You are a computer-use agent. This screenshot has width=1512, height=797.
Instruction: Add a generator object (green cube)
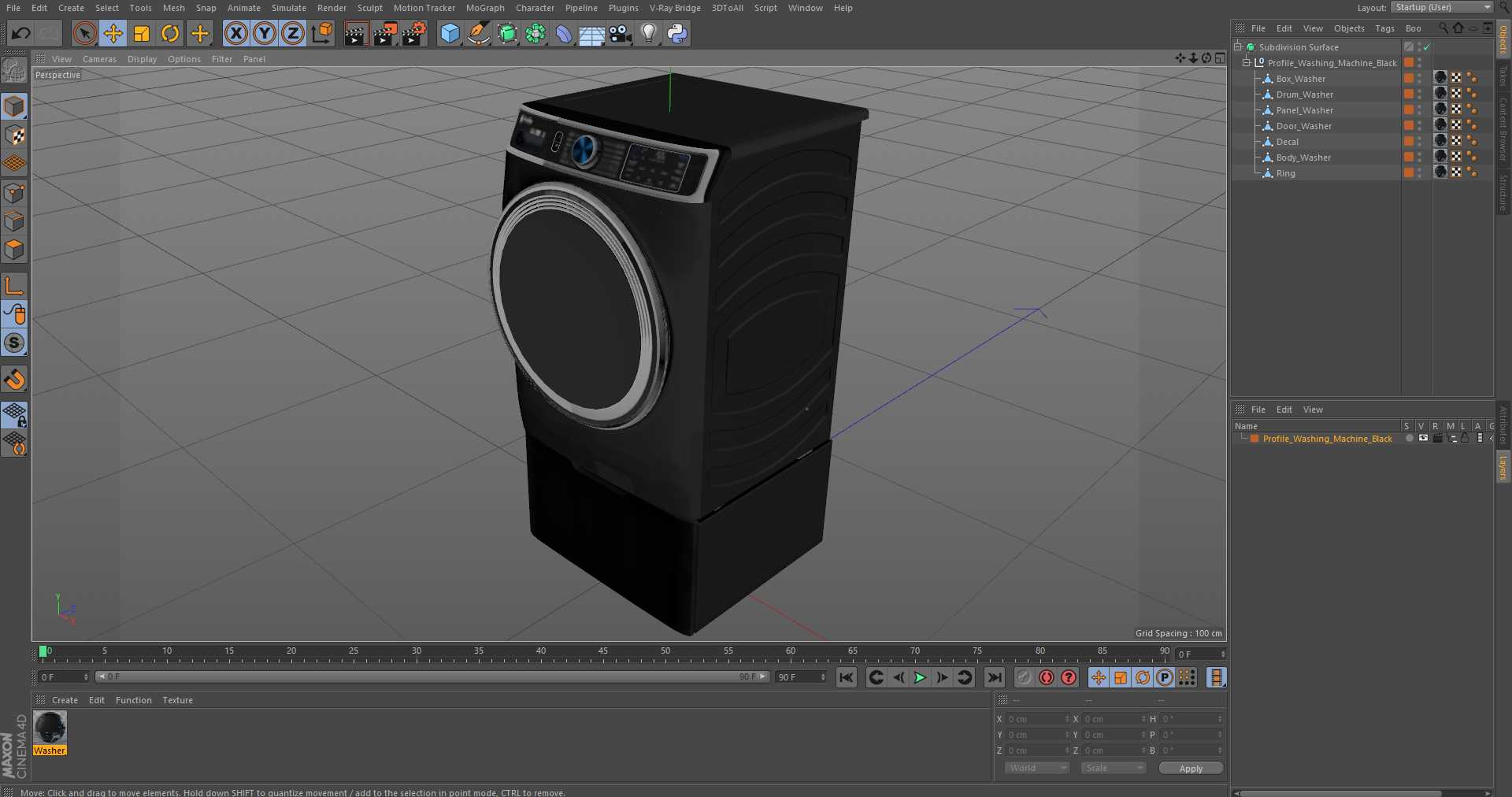(507, 33)
